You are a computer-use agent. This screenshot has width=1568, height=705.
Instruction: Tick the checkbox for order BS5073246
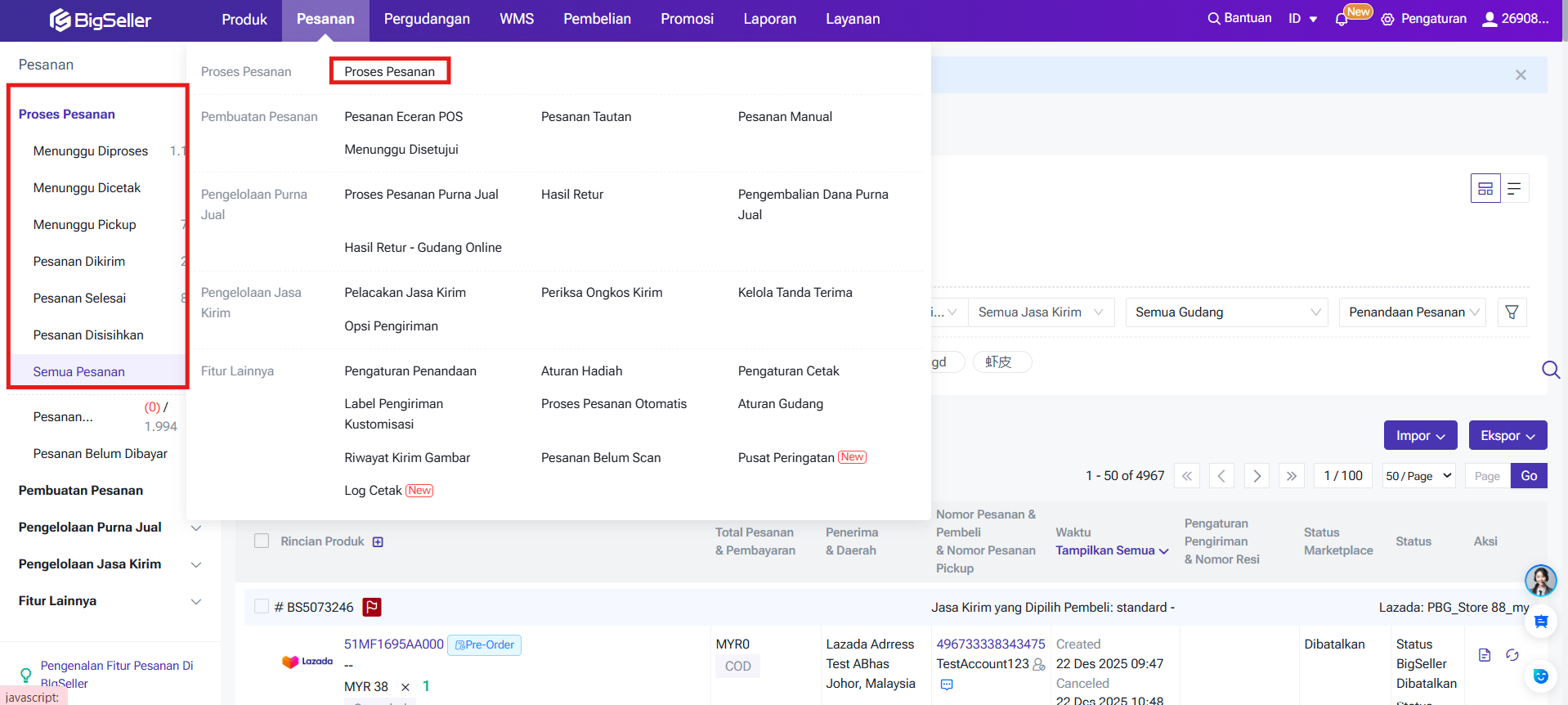(262, 606)
